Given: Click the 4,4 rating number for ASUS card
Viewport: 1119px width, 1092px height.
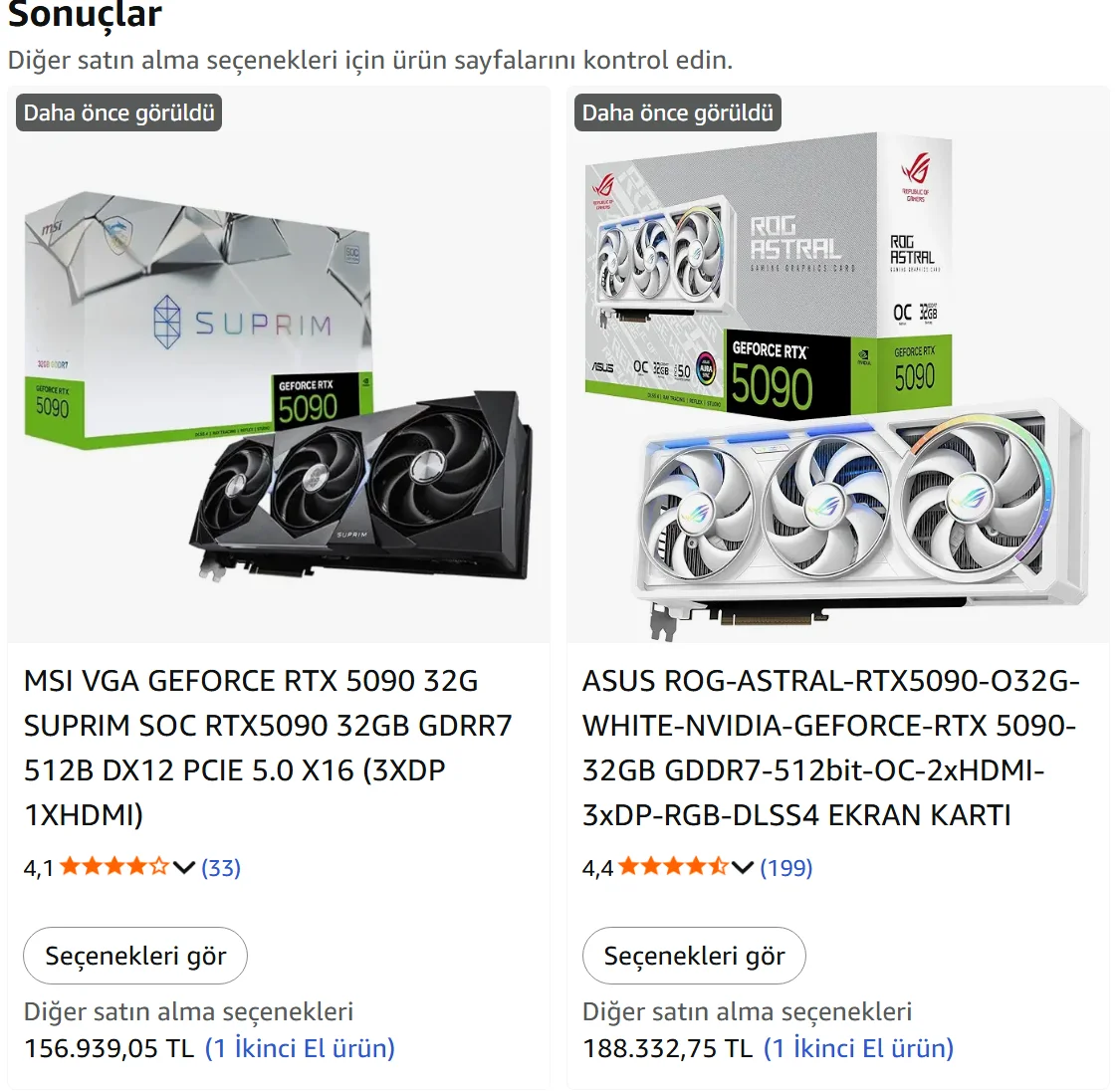Looking at the screenshot, I should [x=597, y=869].
